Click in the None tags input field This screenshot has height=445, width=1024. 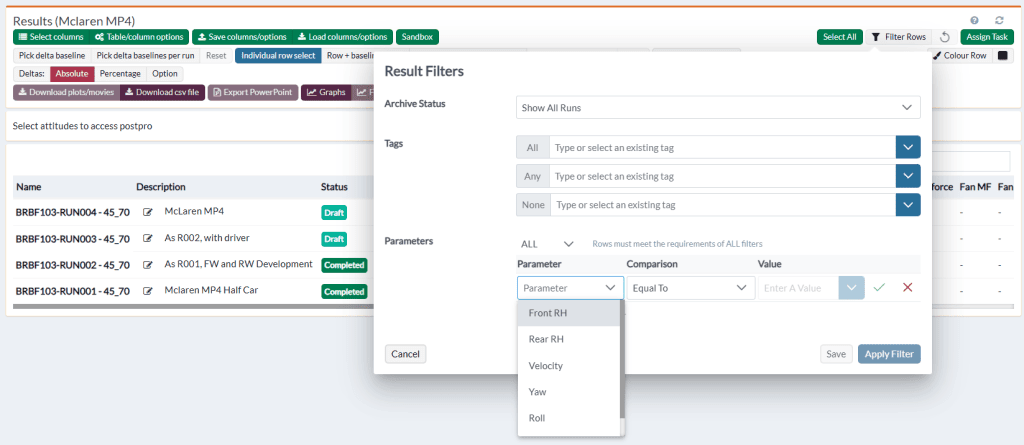pos(722,205)
